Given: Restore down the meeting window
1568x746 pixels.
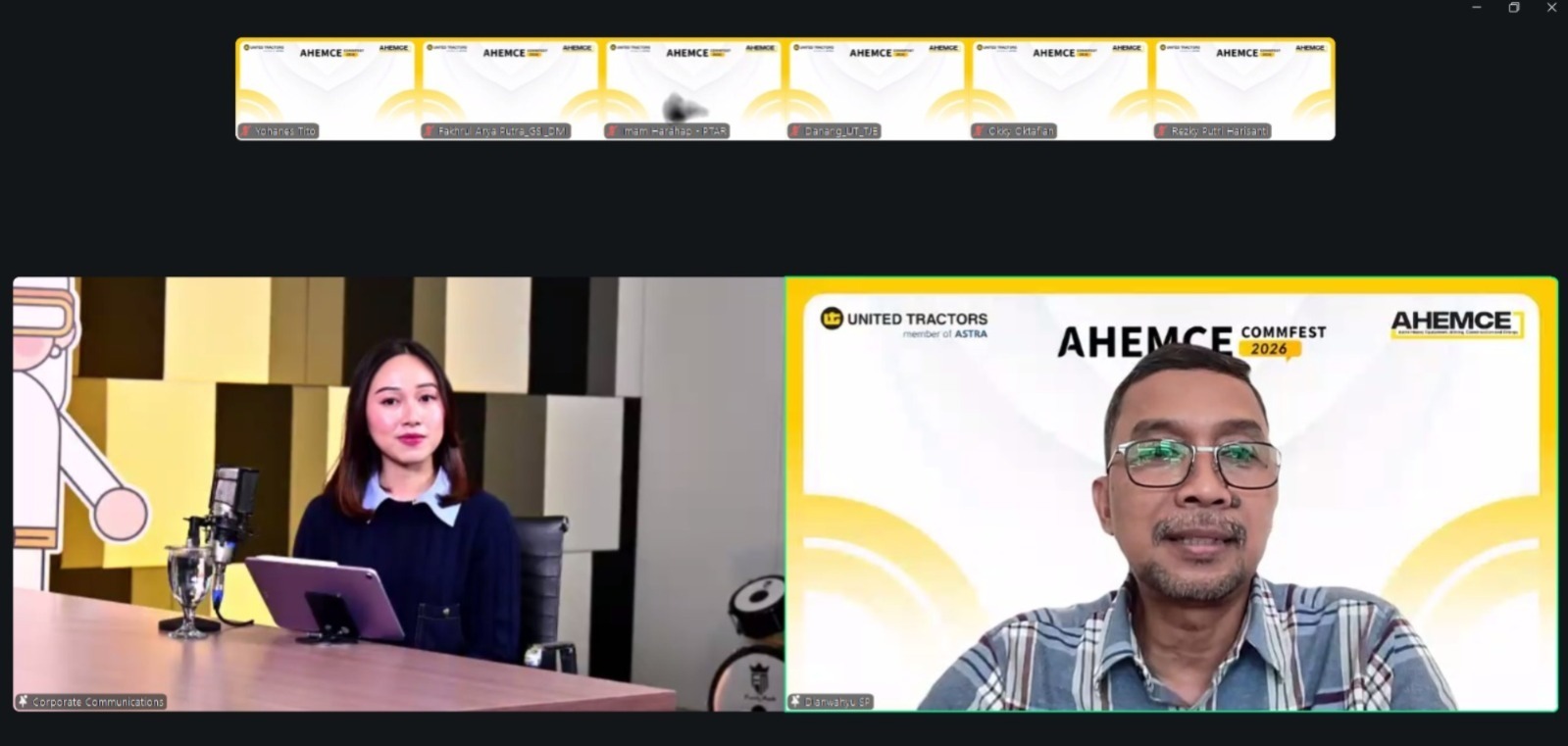Looking at the screenshot, I should tap(1514, 8).
